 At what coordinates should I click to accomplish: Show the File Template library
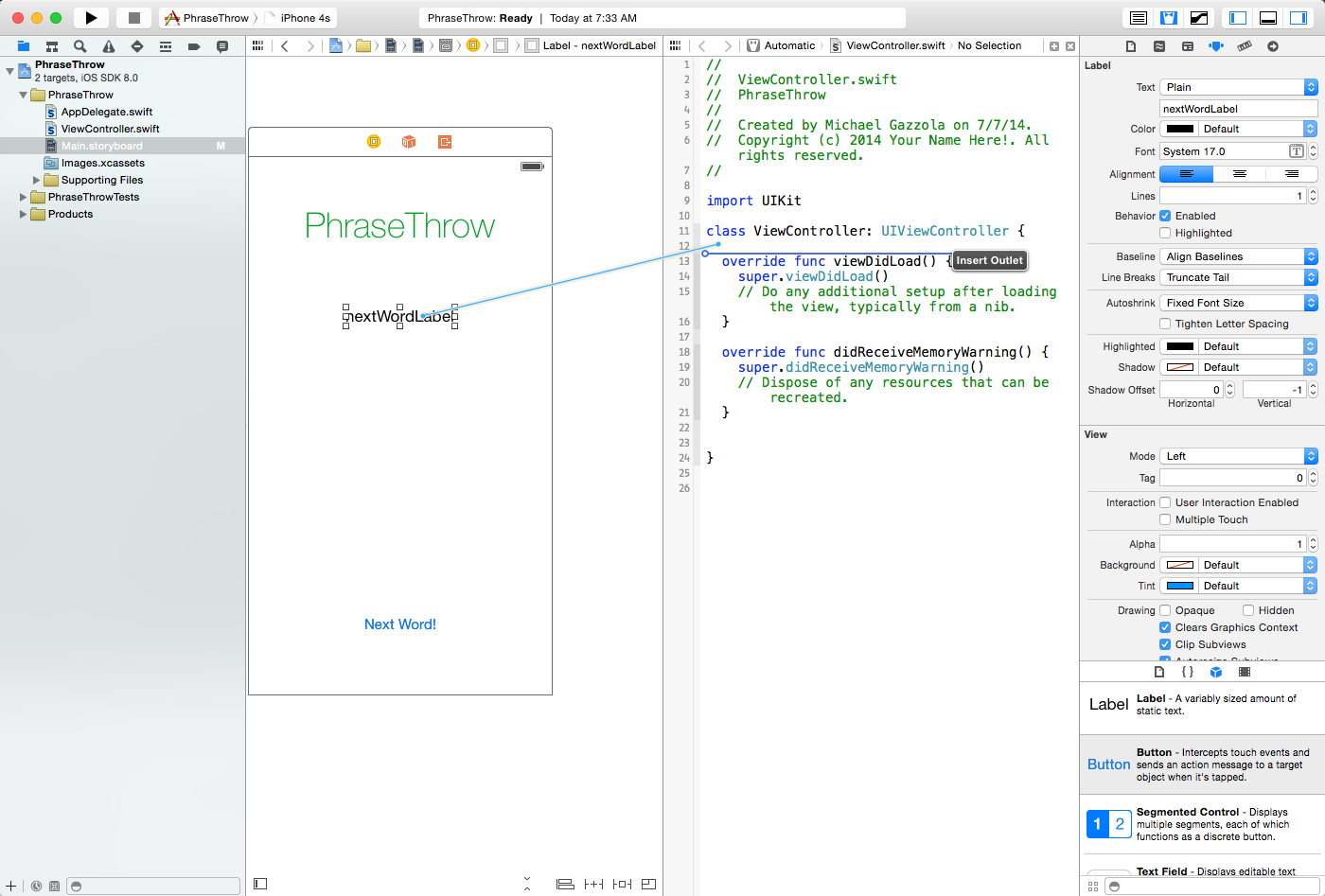(1159, 672)
